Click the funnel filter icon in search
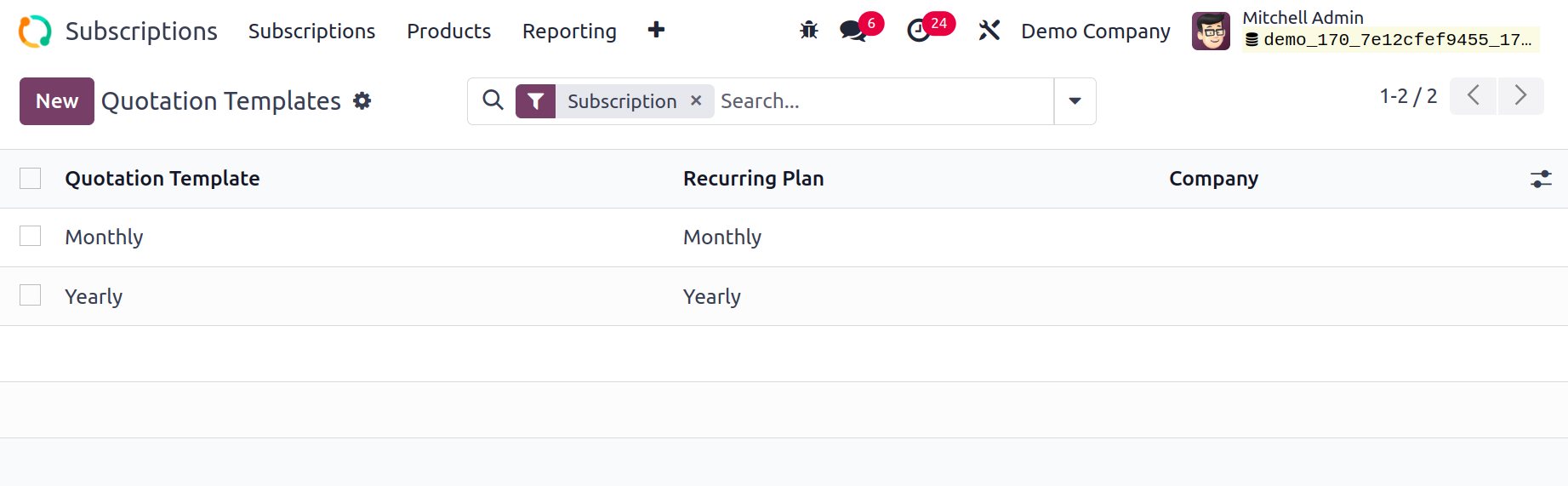Viewport: 1568px width, 486px height. coord(535,101)
